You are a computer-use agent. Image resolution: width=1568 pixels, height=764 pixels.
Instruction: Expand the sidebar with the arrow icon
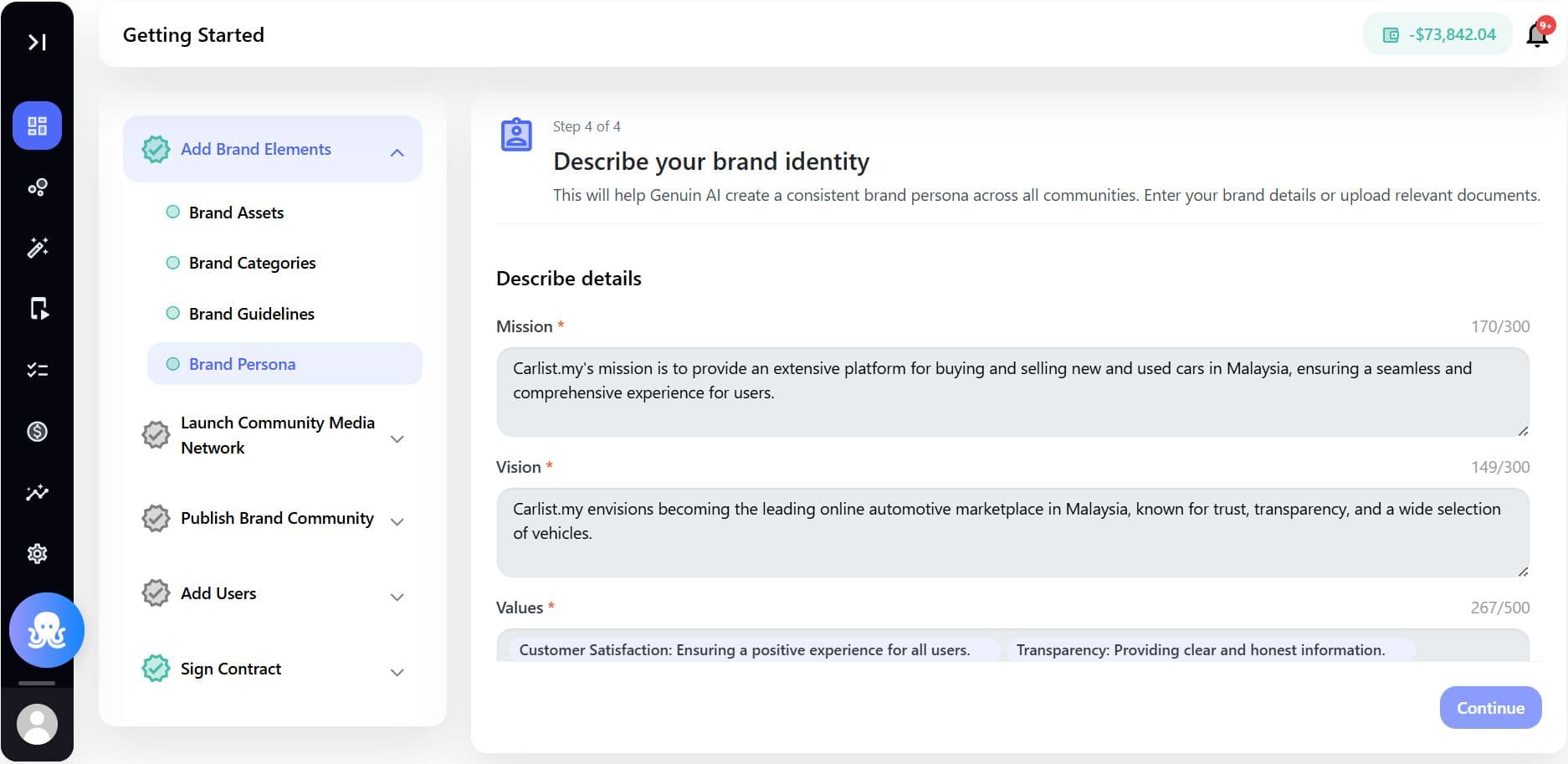click(37, 42)
